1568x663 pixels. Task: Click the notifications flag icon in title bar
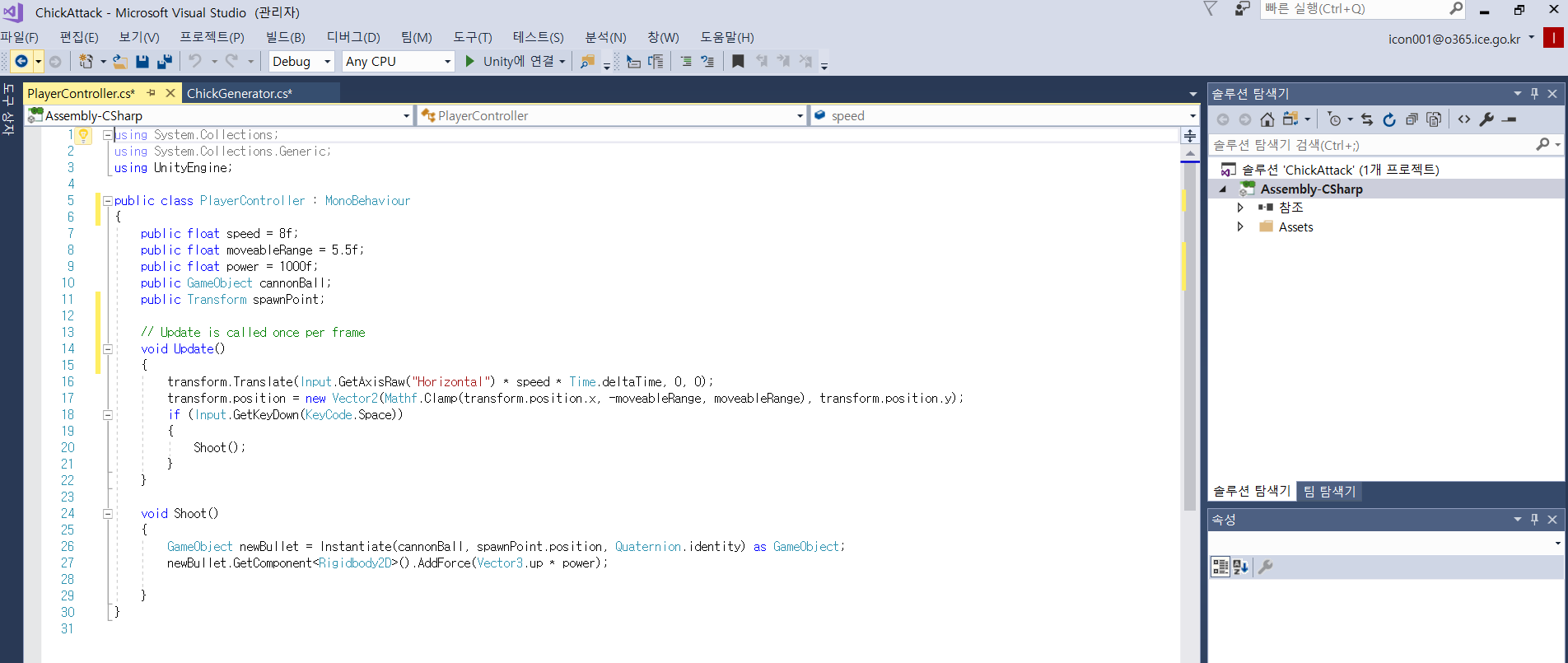[1211, 9]
